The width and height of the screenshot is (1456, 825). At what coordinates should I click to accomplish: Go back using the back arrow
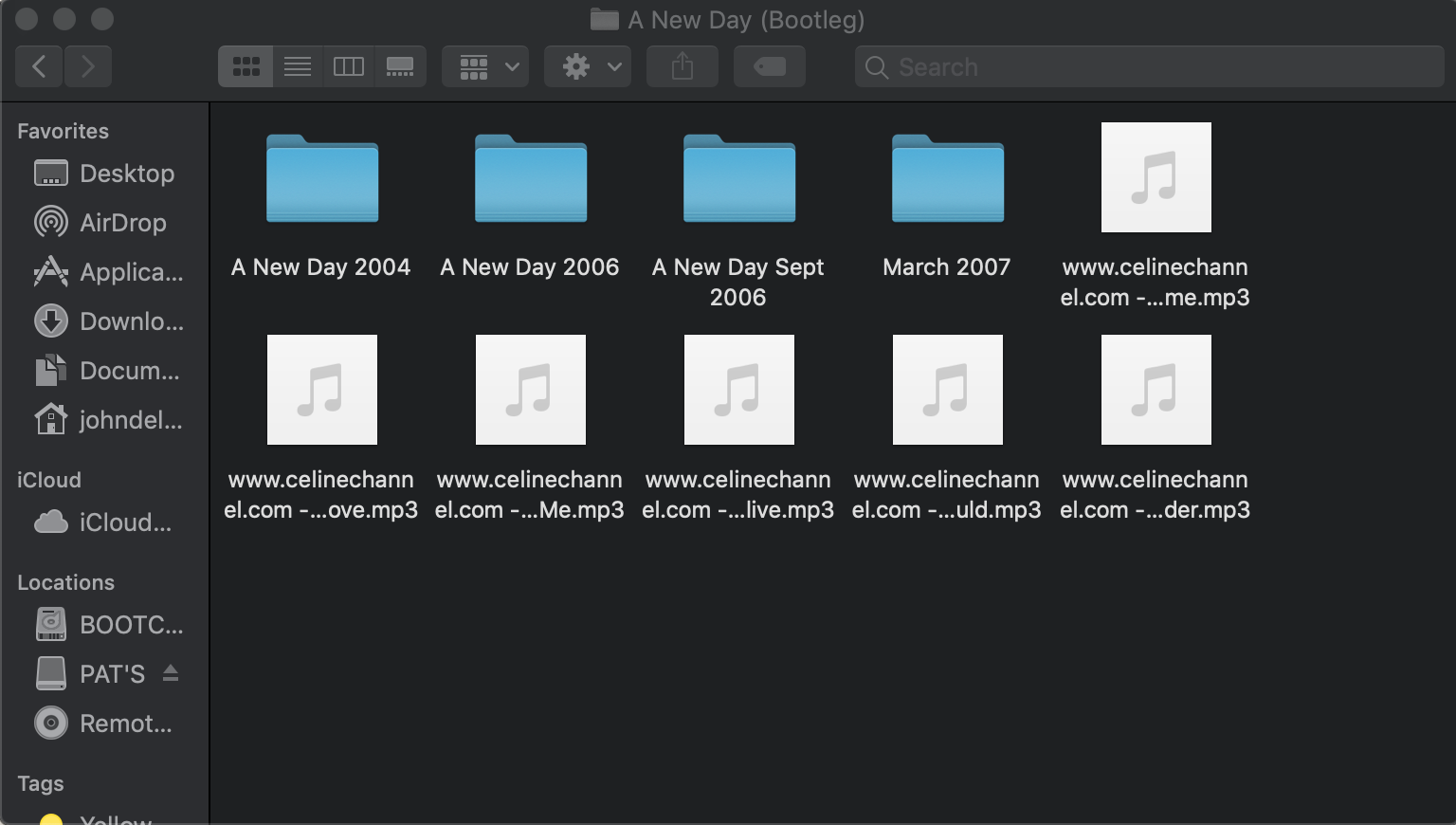39,66
